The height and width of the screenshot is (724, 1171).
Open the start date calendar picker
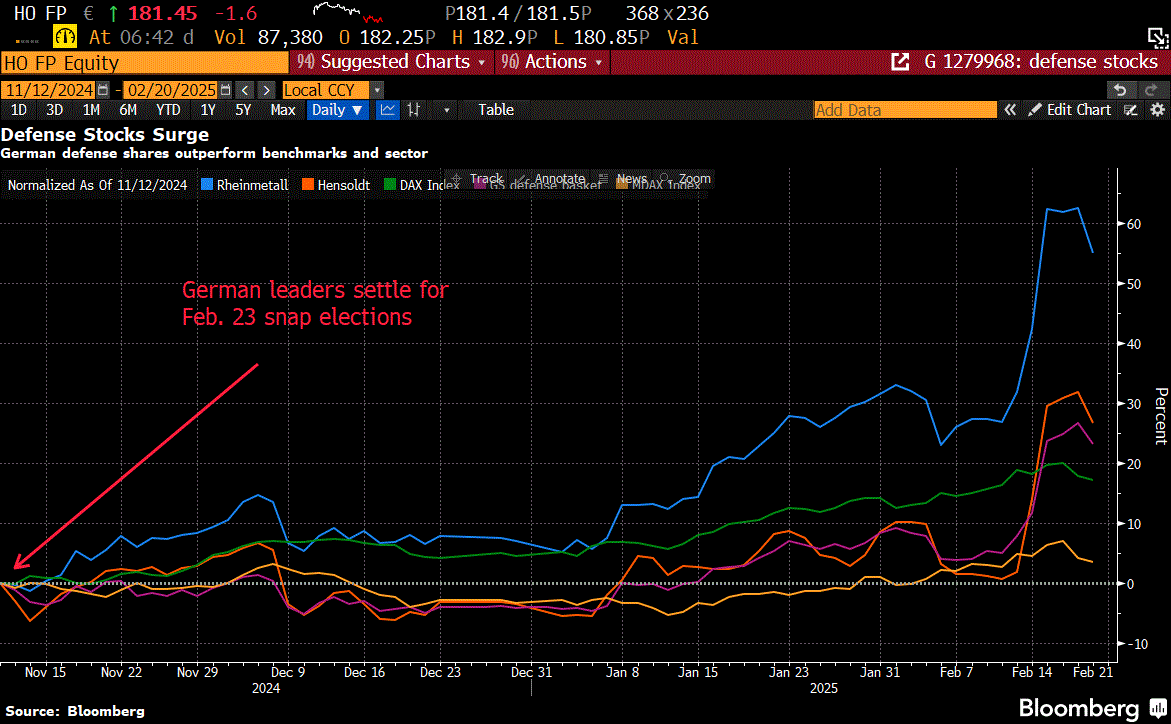click(103, 90)
